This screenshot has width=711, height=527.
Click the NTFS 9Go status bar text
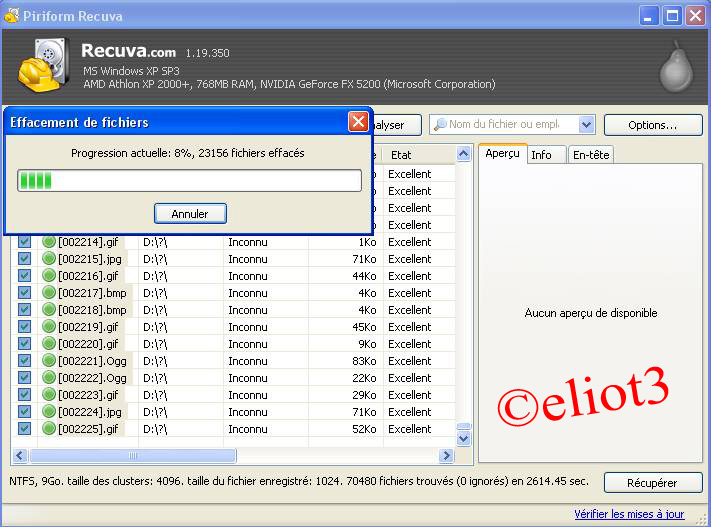(299, 481)
